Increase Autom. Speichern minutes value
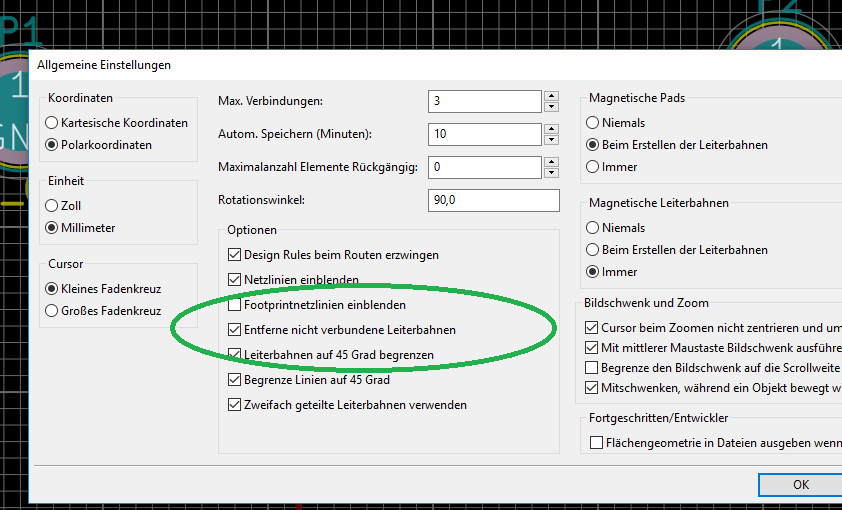This screenshot has height=510, width=842. coord(551,129)
